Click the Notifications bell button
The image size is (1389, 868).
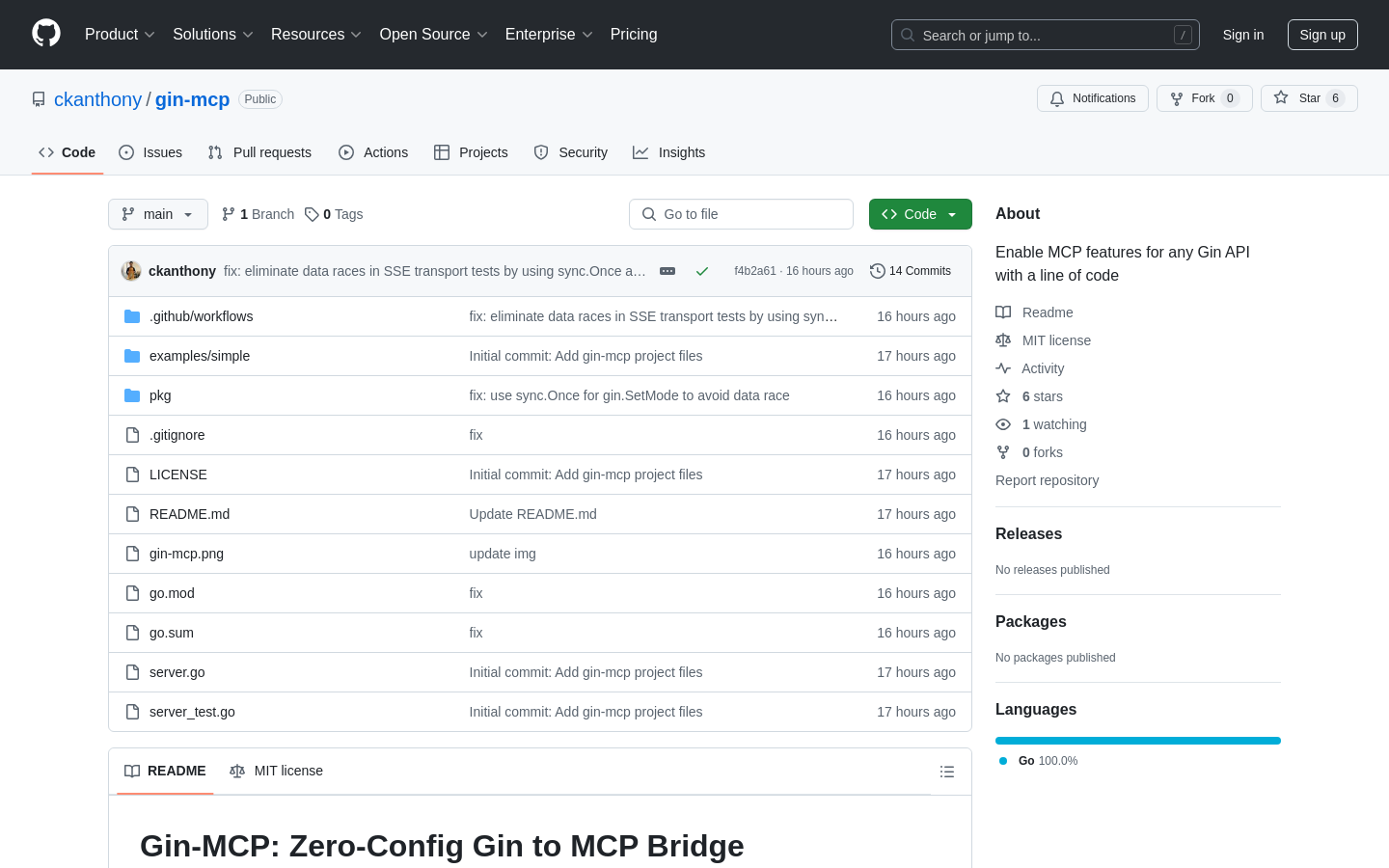pyautogui.click(x=1093, y=98)
